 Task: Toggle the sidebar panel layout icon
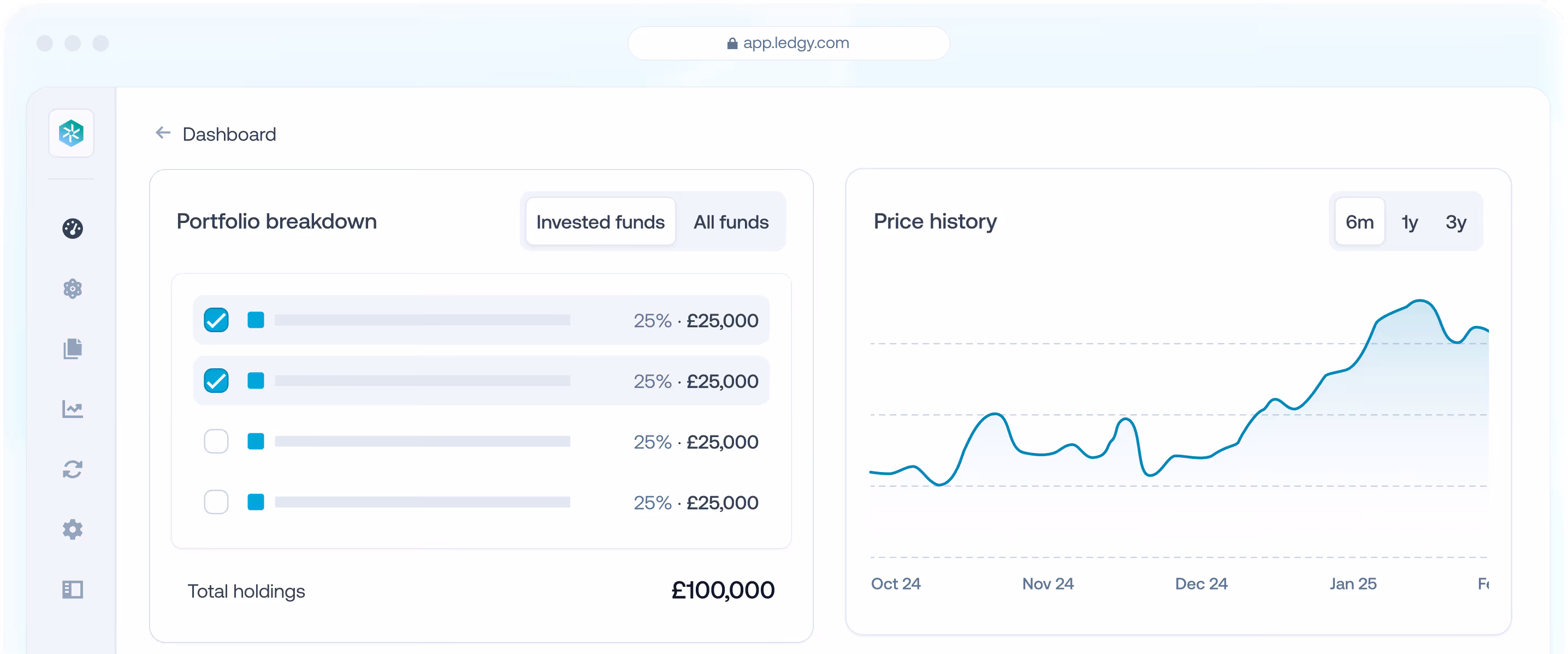[73, 590]
